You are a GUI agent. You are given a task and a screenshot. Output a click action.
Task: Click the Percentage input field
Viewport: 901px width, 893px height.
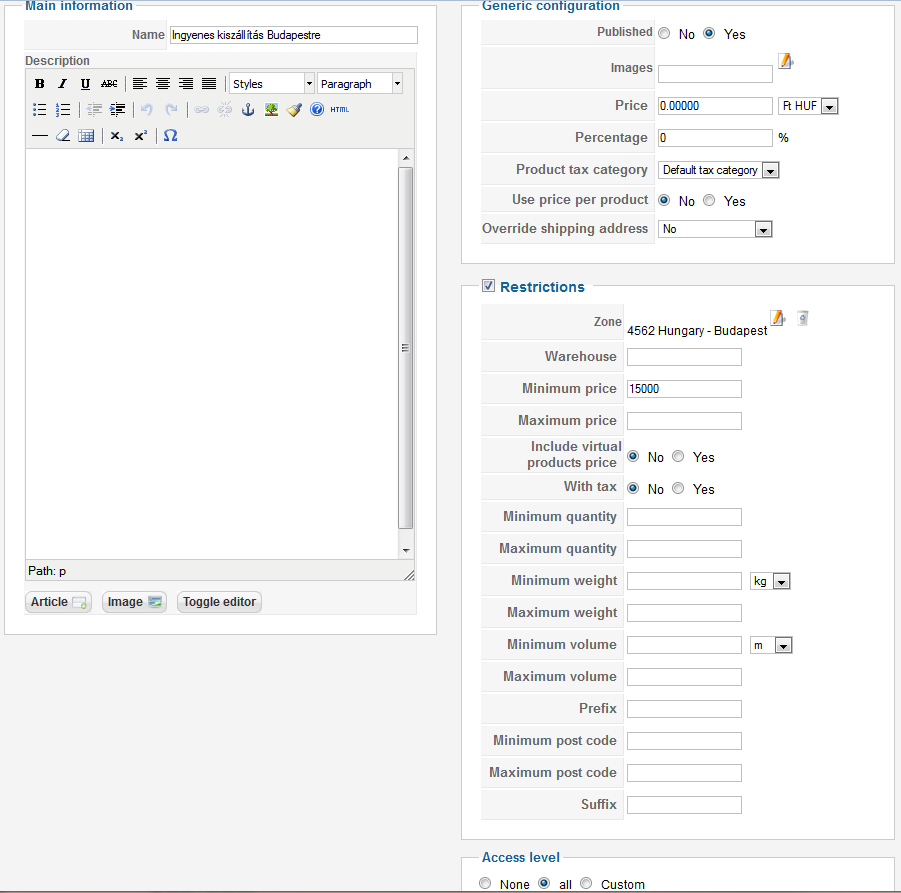click(x=715, y=138)
